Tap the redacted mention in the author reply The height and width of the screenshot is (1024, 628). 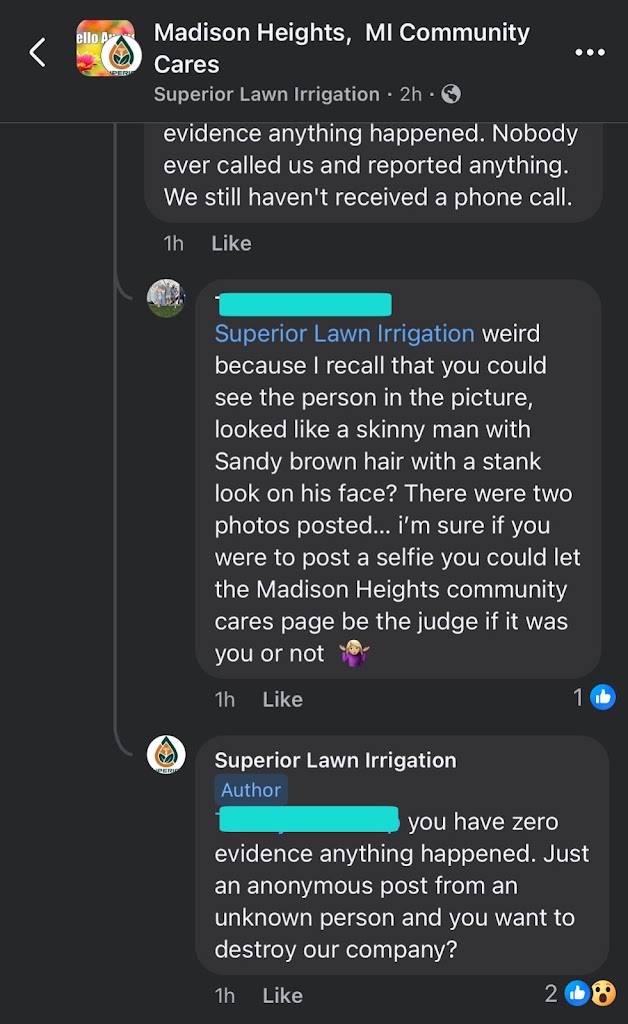[308, 821]
